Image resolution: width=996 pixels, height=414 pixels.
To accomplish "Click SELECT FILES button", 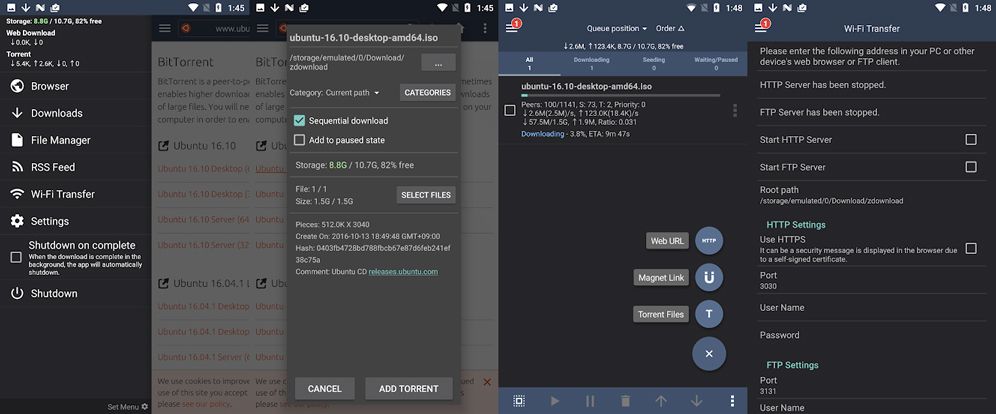I will click(x=426, y=195).
